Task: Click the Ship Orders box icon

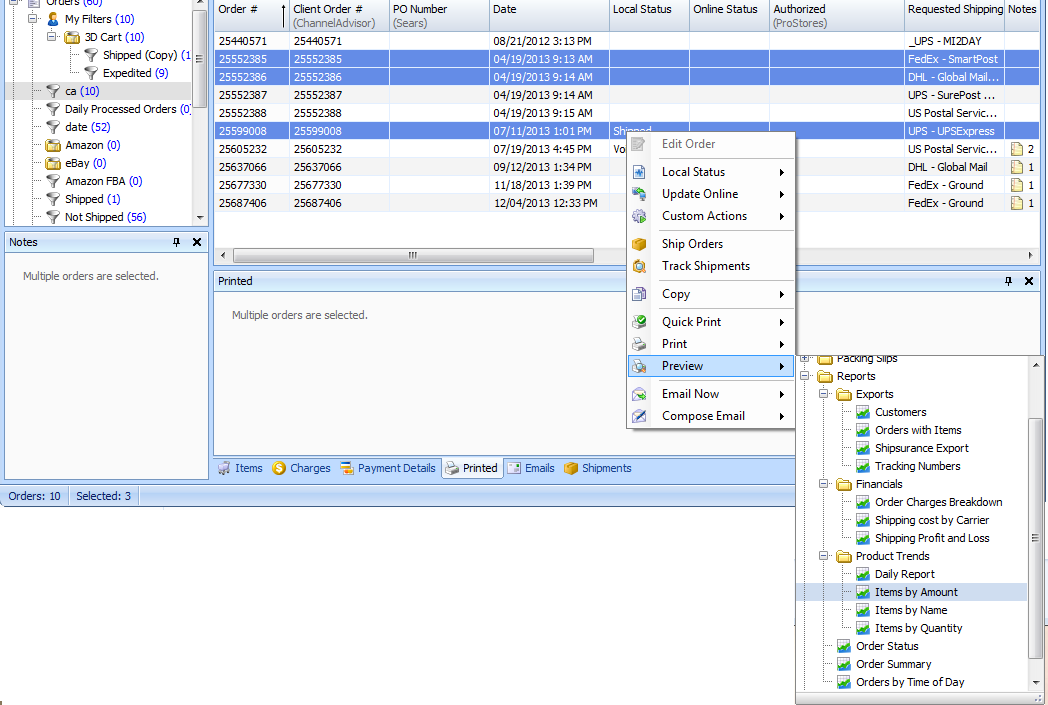Action: click(640, 244)
